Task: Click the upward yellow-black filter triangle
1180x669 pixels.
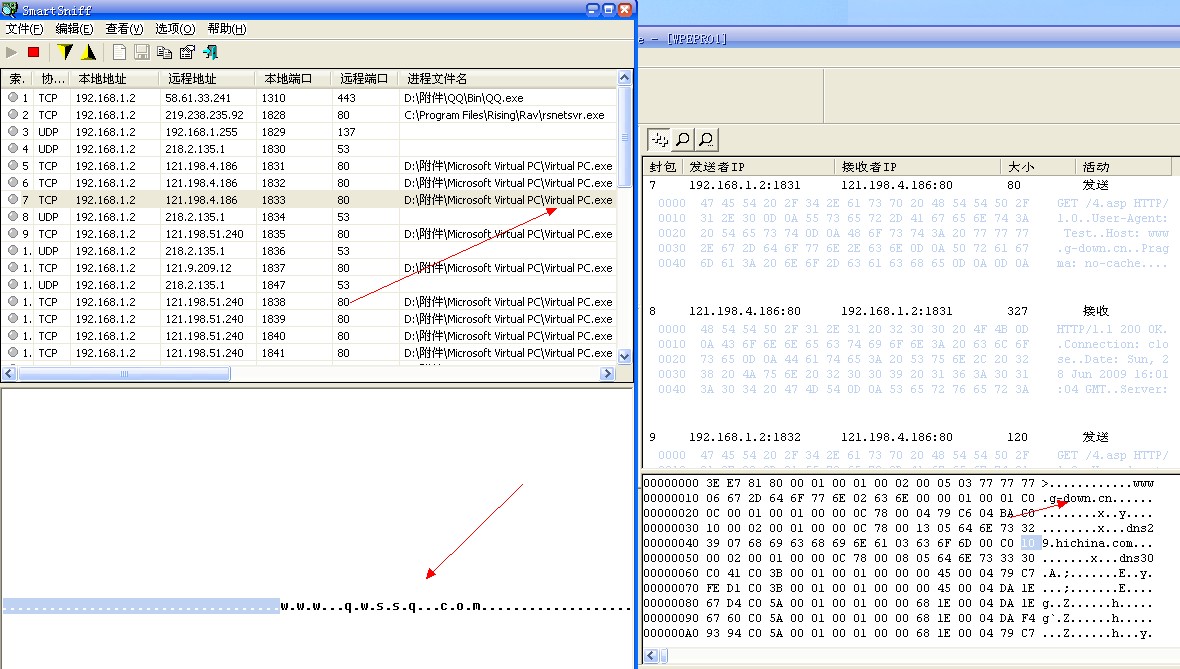Action: [x=89, y=52]
